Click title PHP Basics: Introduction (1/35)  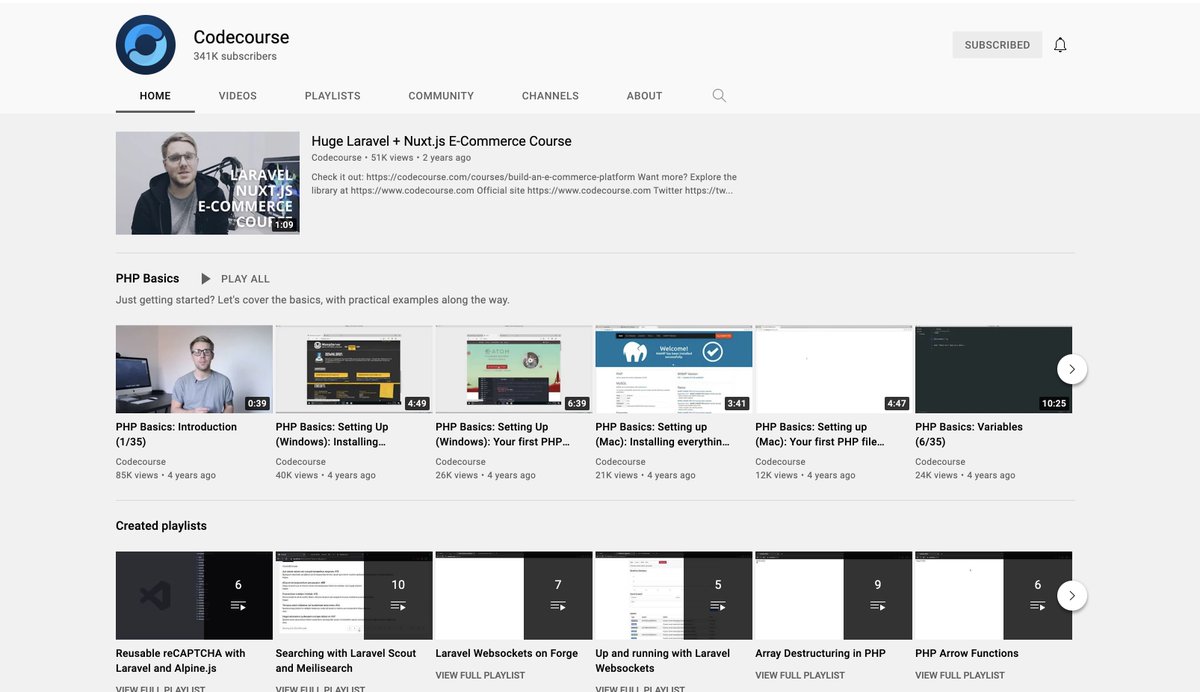(x=176, y=434)
